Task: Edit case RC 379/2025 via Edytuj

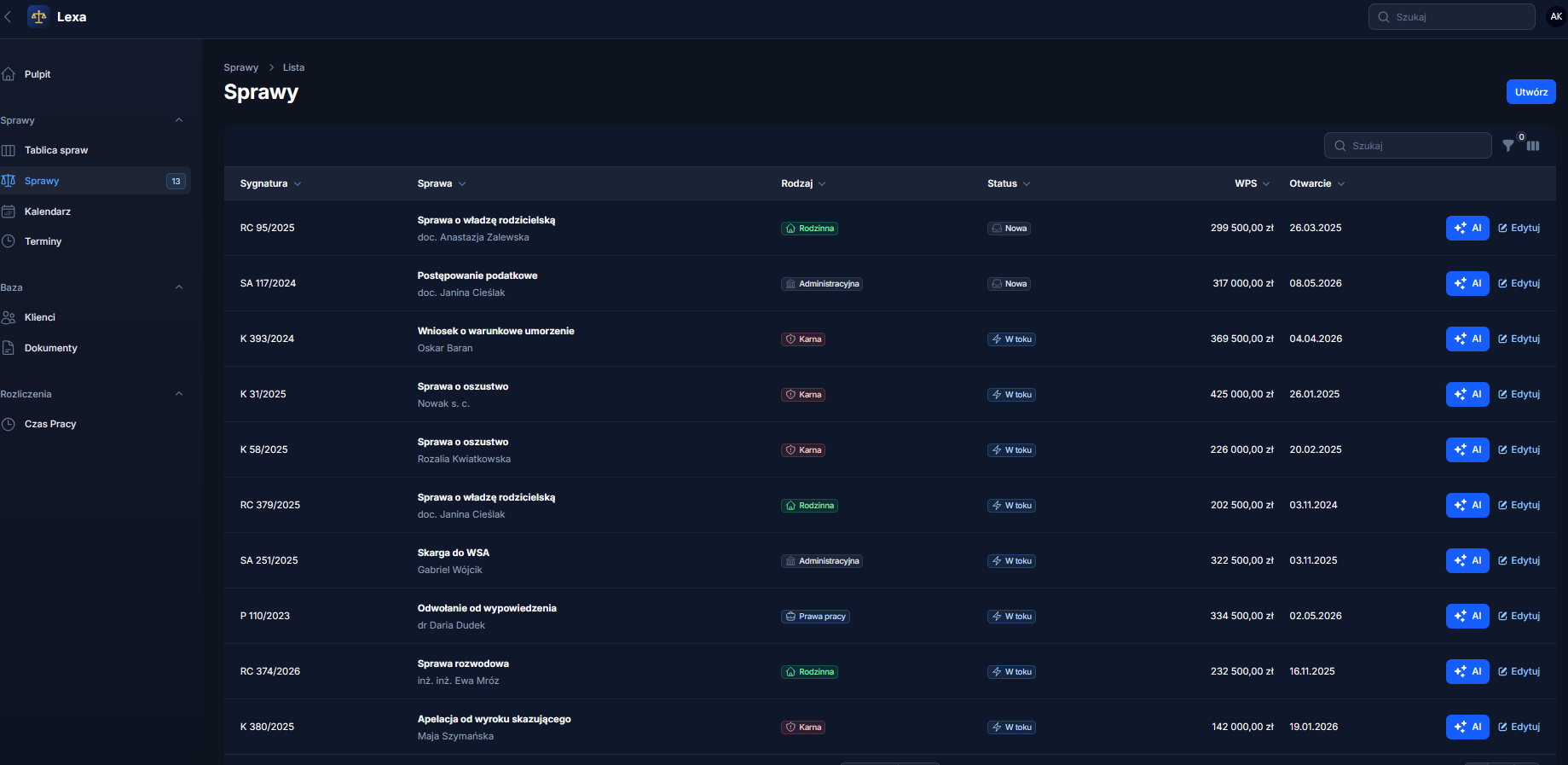Action: tap(1519, 505)
